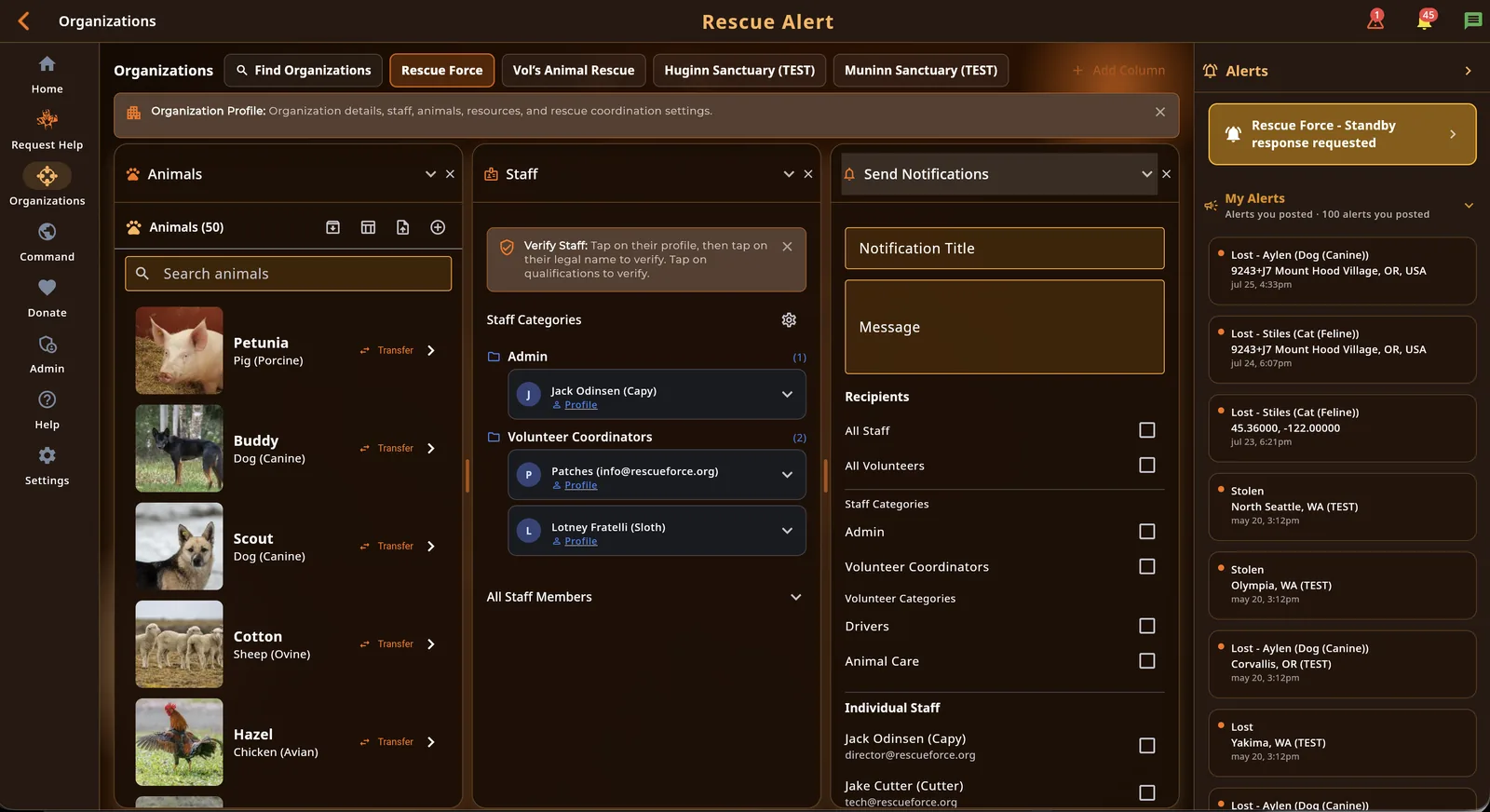Expand the Patches staff card
The height and width of the screenshot is (812, 1490).
787,475
